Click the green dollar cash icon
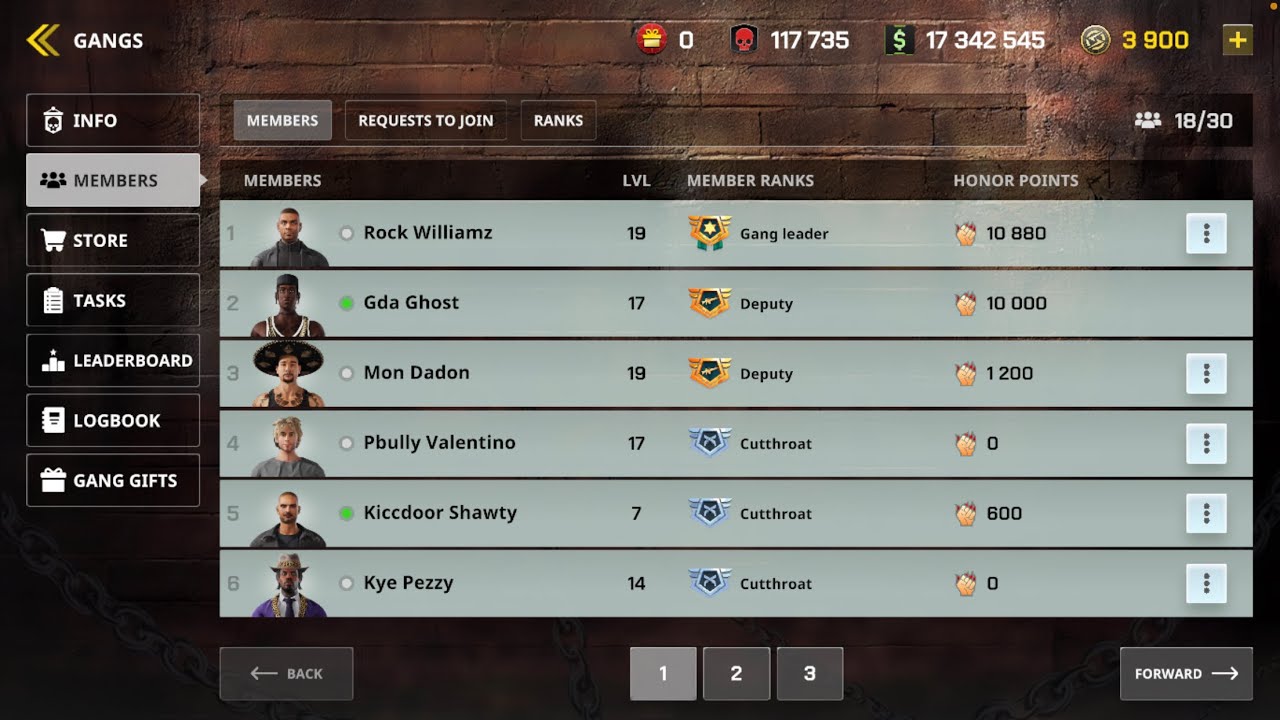 899,40
